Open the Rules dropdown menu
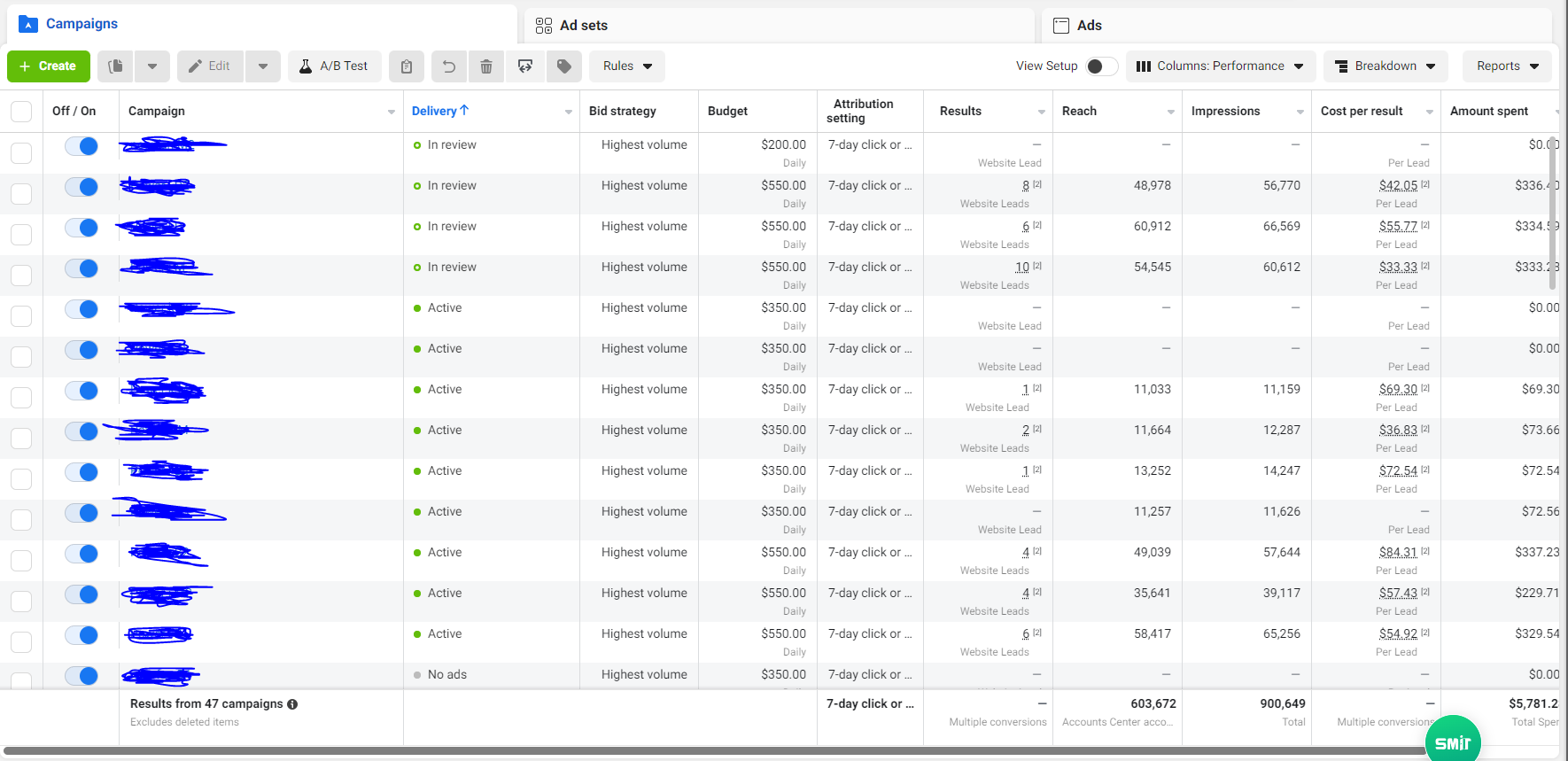 [x=627, y=66]
